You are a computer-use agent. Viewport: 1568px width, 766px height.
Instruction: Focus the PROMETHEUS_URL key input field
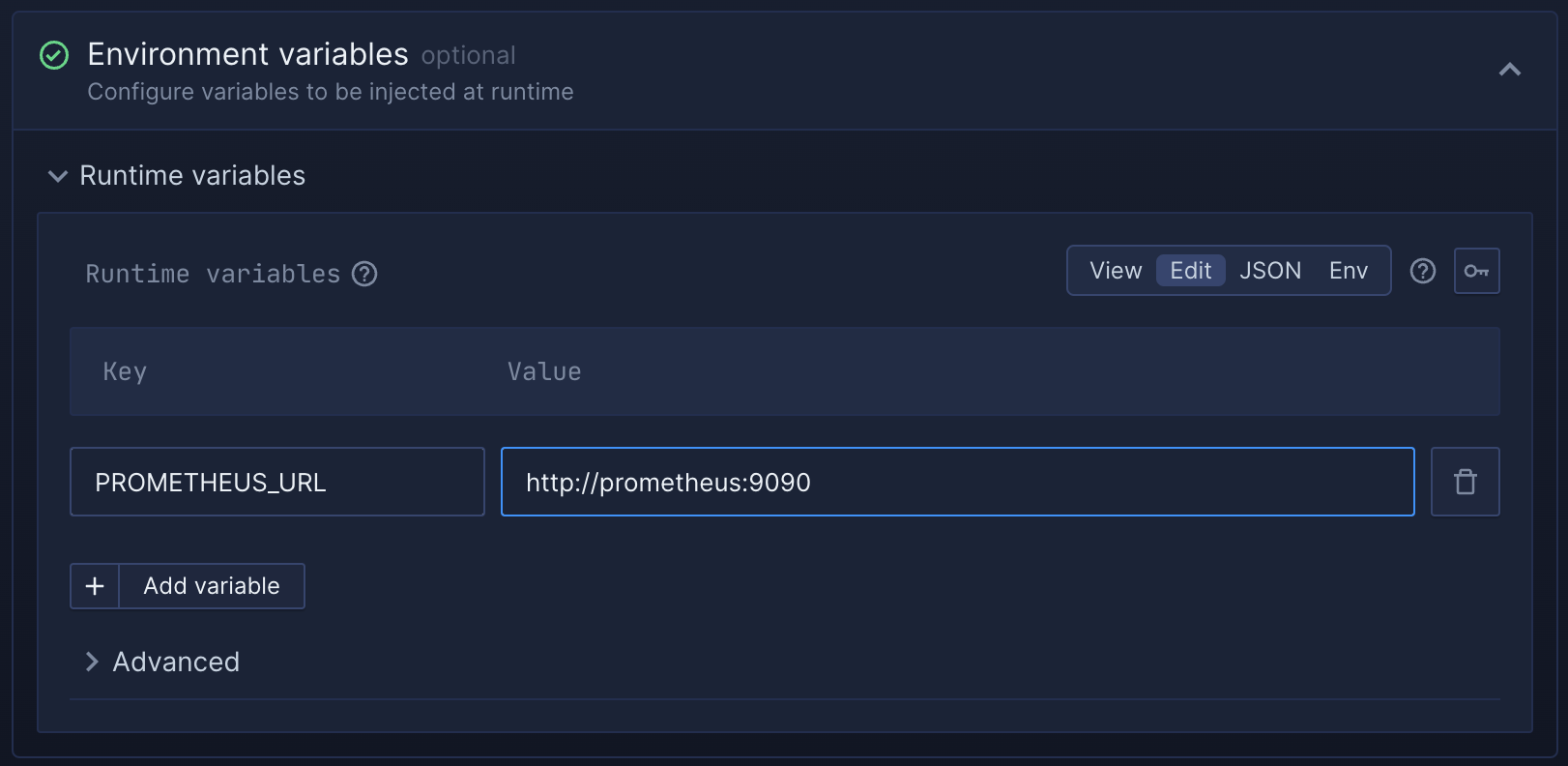pos(276,481)
